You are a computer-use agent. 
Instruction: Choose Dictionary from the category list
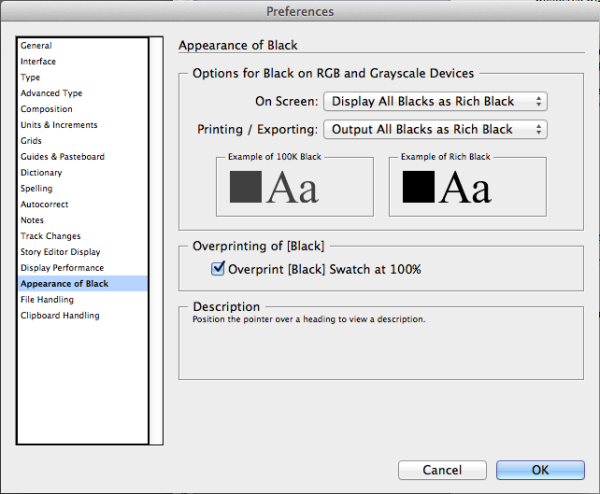click(x=41, y=173)
